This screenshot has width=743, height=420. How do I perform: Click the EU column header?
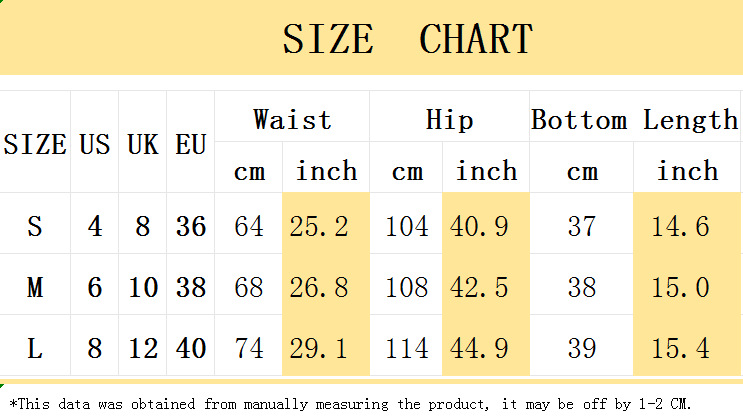coord(190,144)
